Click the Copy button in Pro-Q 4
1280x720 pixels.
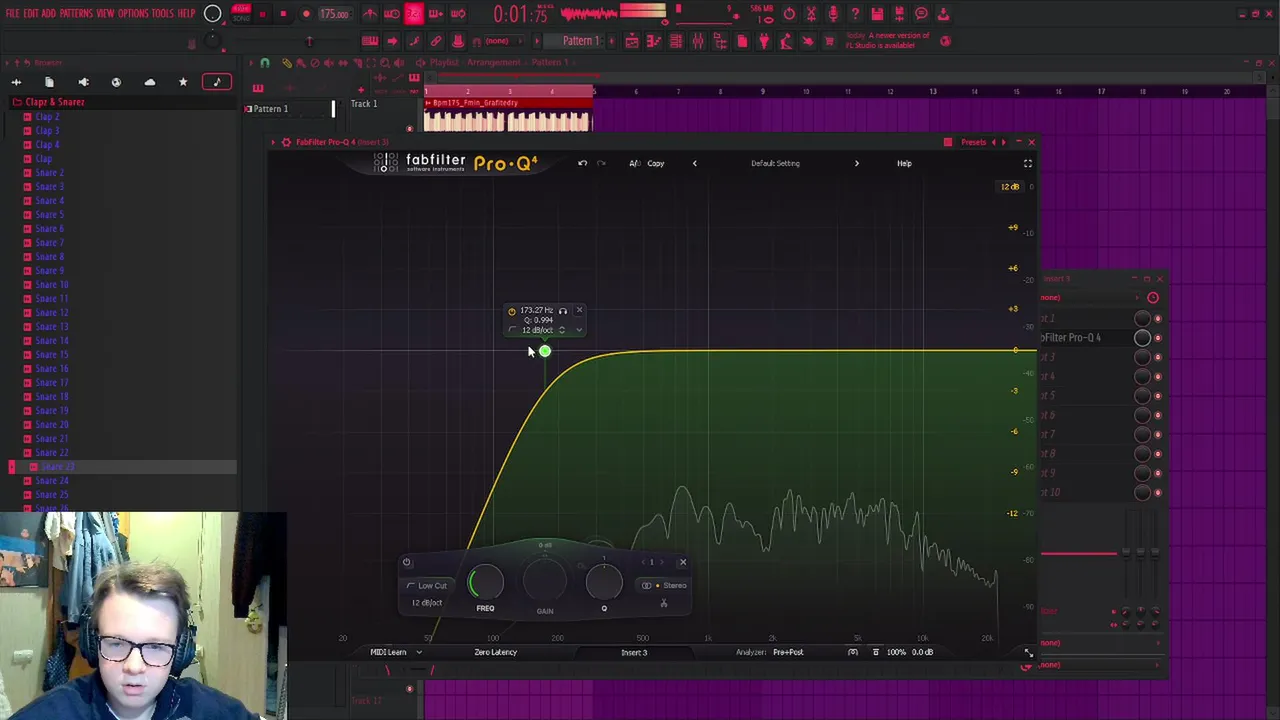(656, 163)
